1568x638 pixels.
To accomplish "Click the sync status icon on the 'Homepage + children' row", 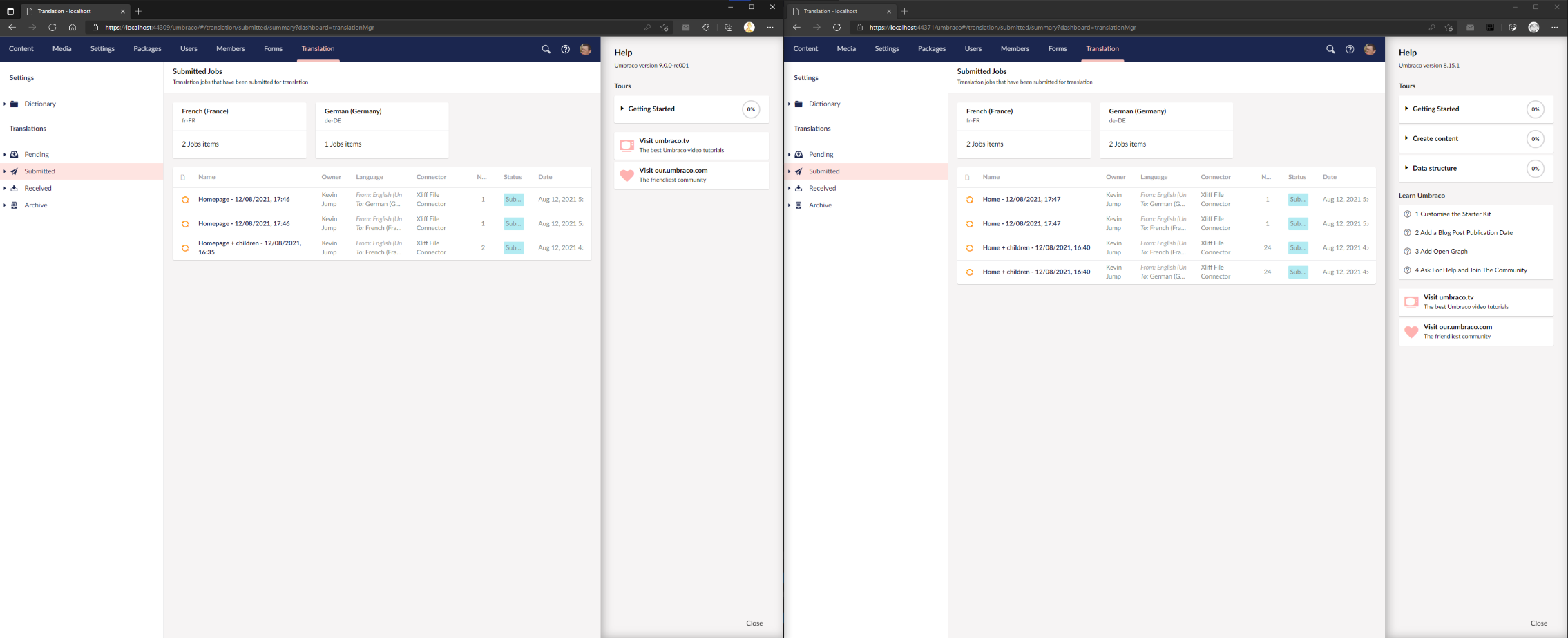I will (x=185, y=248).
